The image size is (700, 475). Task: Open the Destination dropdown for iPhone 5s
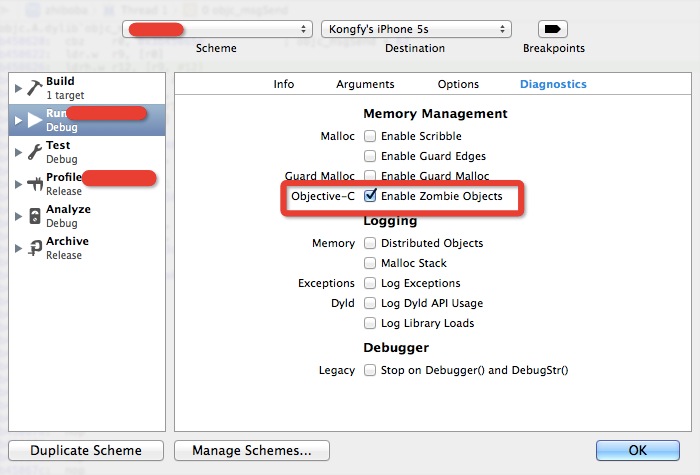point(417,29)
